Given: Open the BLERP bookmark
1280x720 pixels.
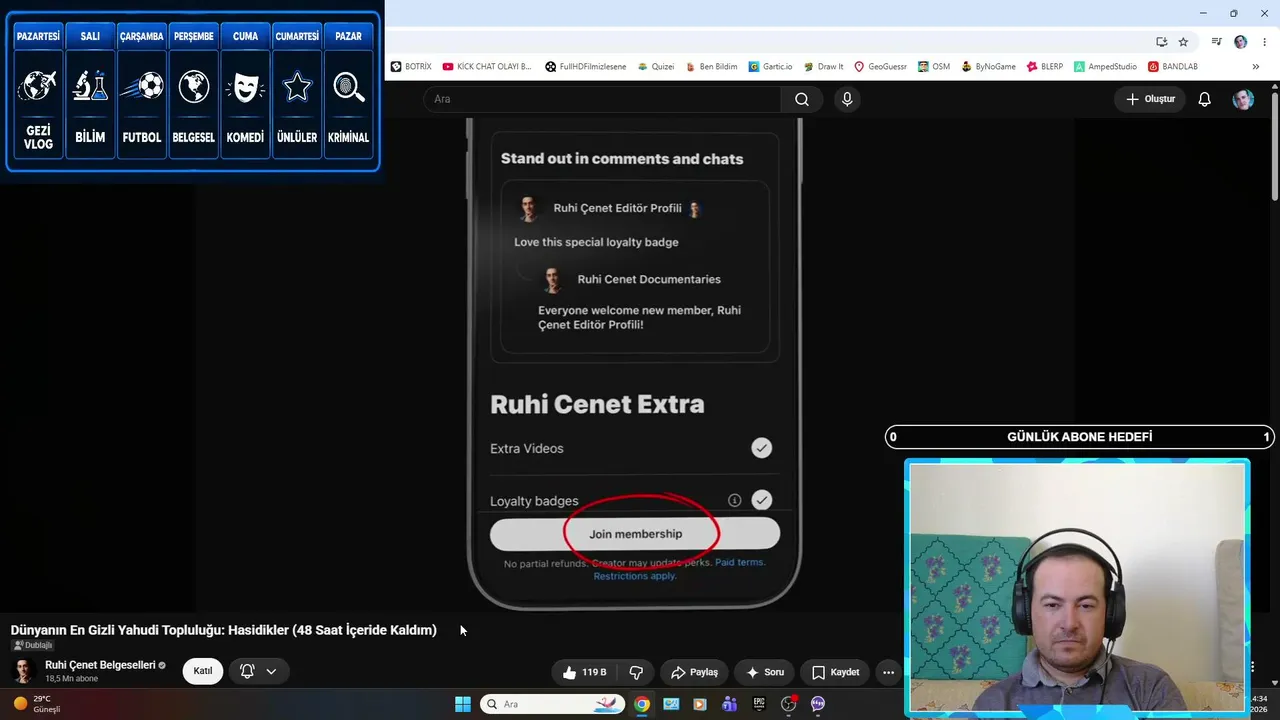Looking at the screenshot, I should pyautogui.click(x=1045, y=67).
